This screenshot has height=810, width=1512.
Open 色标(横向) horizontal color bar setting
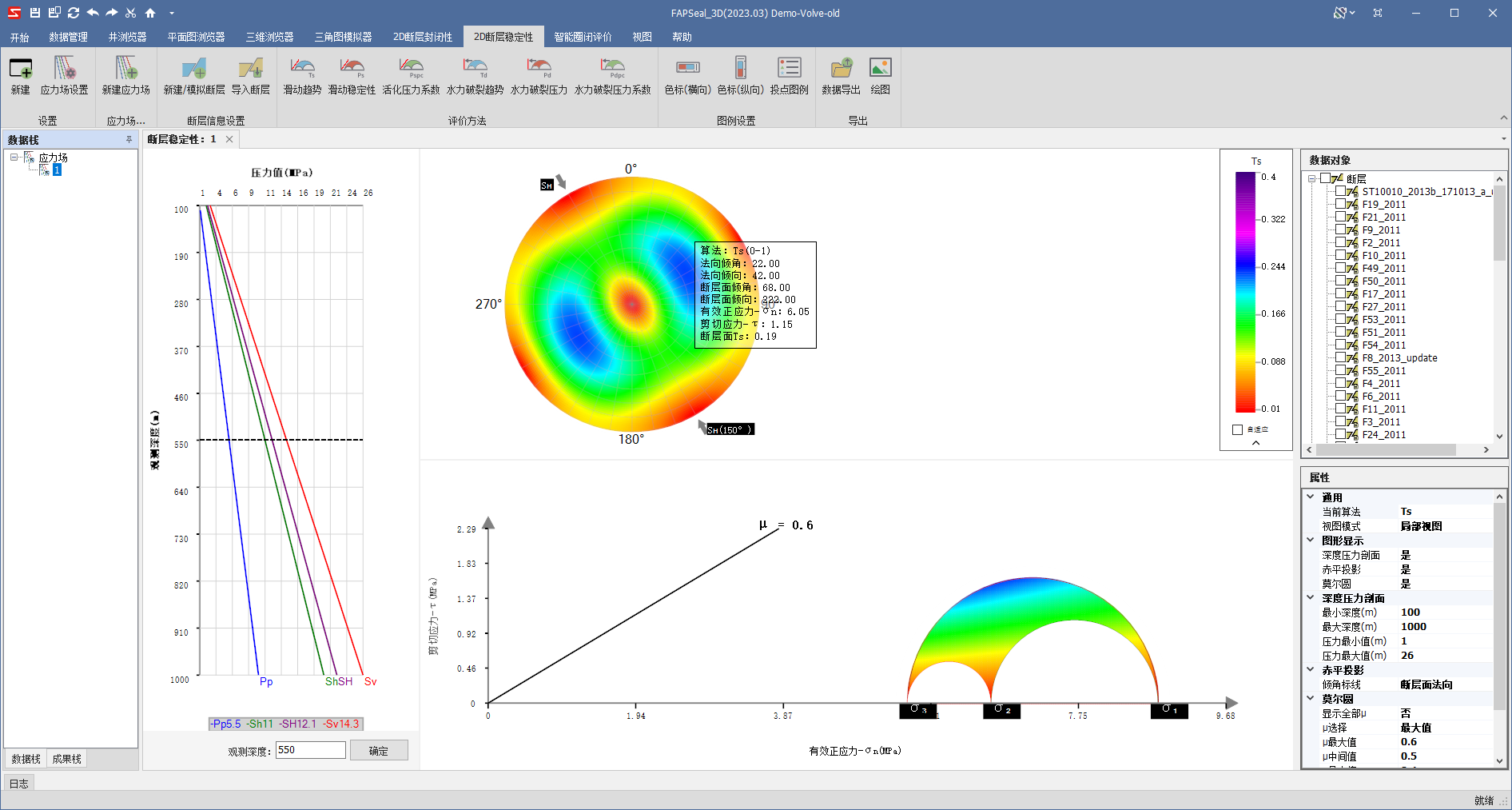coord(688,76)
